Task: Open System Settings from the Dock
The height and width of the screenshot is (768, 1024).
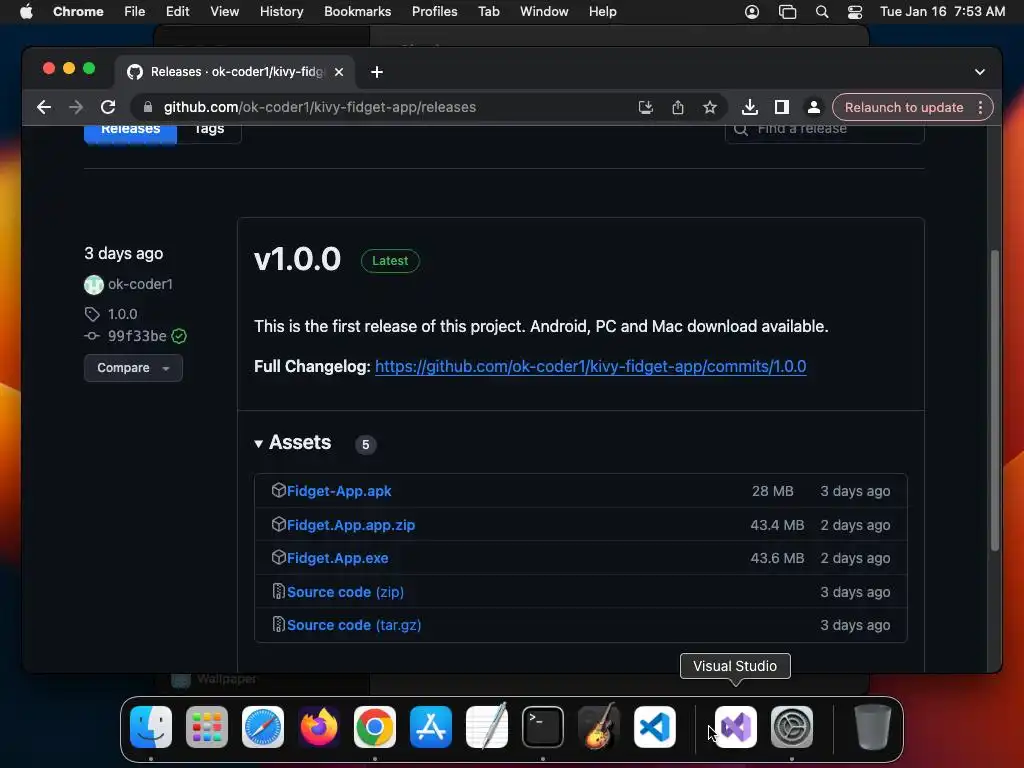Action: 792,727
